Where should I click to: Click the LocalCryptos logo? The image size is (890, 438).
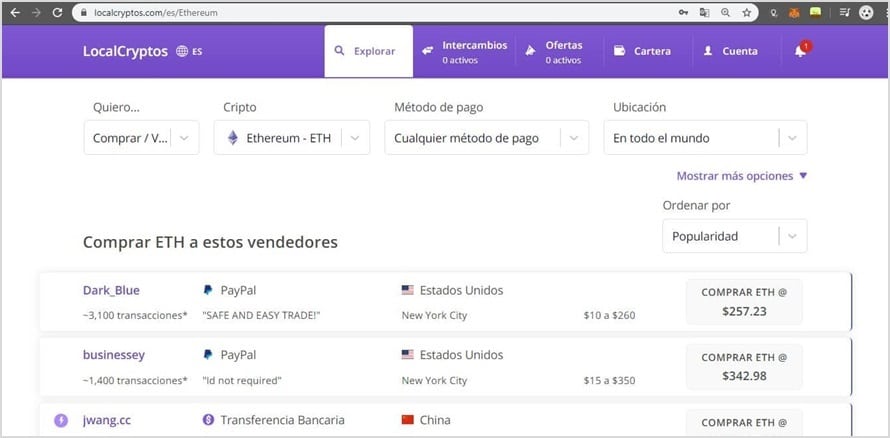(125, 51)
